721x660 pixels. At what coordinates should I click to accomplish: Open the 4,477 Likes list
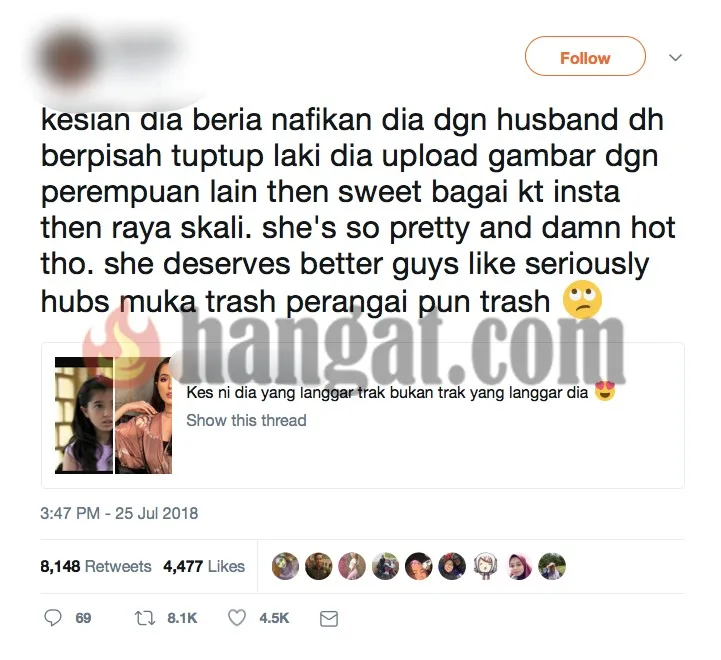pyautogui.click(x=204, y=566)
